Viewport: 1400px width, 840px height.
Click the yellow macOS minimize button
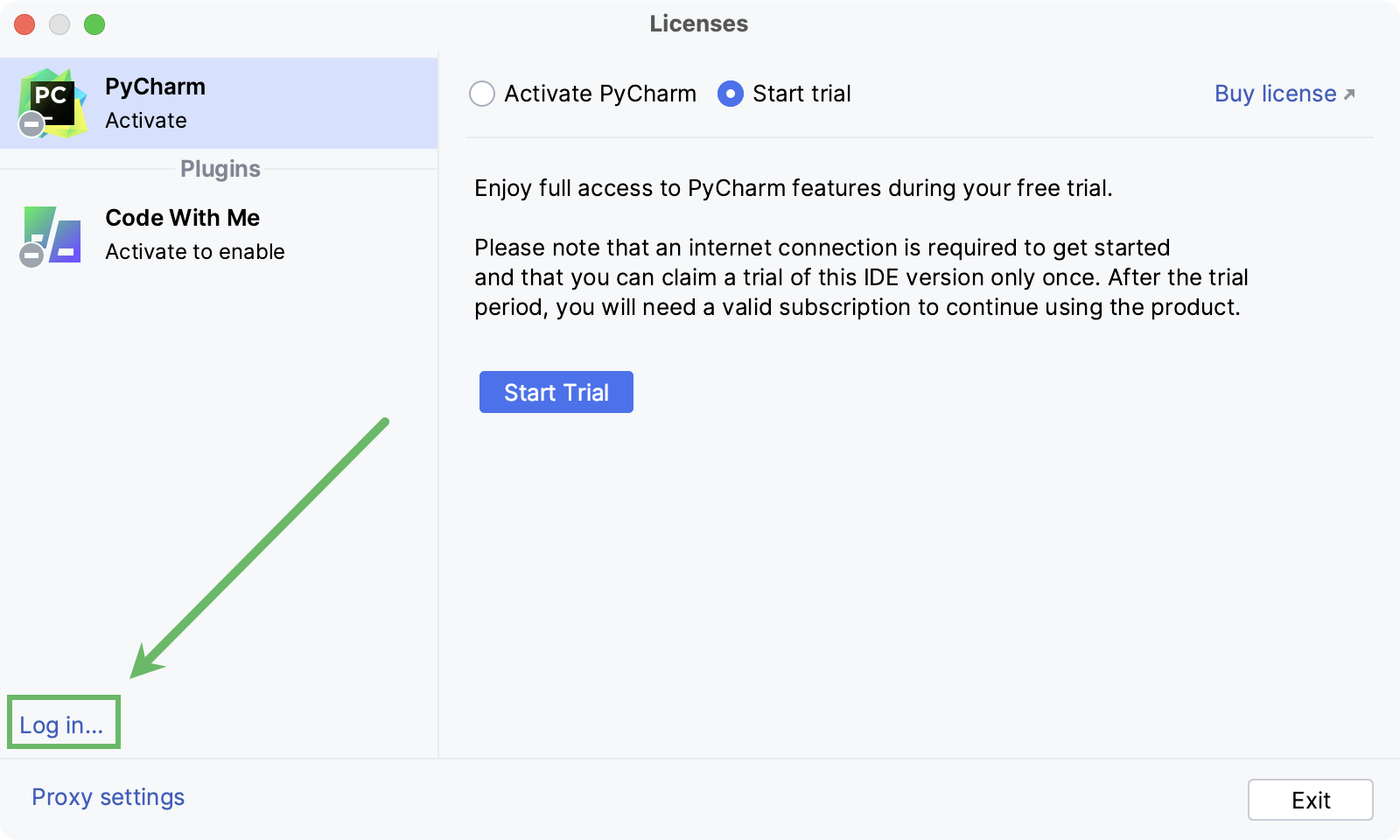pyautogui.click(x=59, y=25)
